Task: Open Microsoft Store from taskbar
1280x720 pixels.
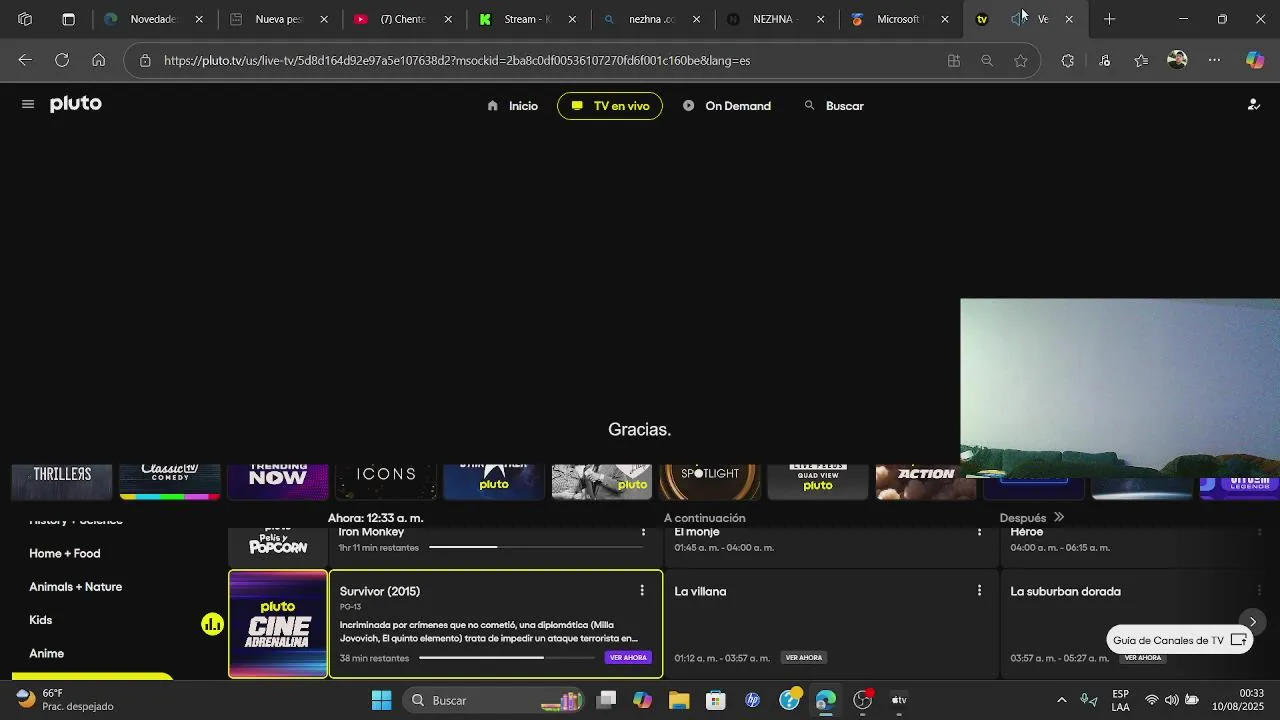Action: [x=715, y=700]
